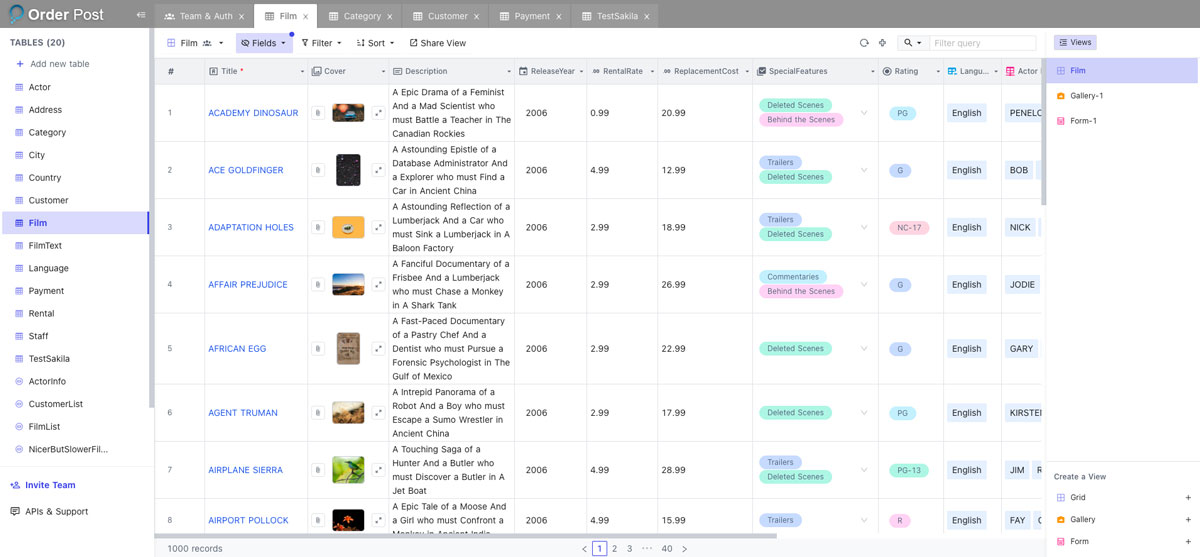
Task: Open the Filter dropdown
Action: [321, 43]
